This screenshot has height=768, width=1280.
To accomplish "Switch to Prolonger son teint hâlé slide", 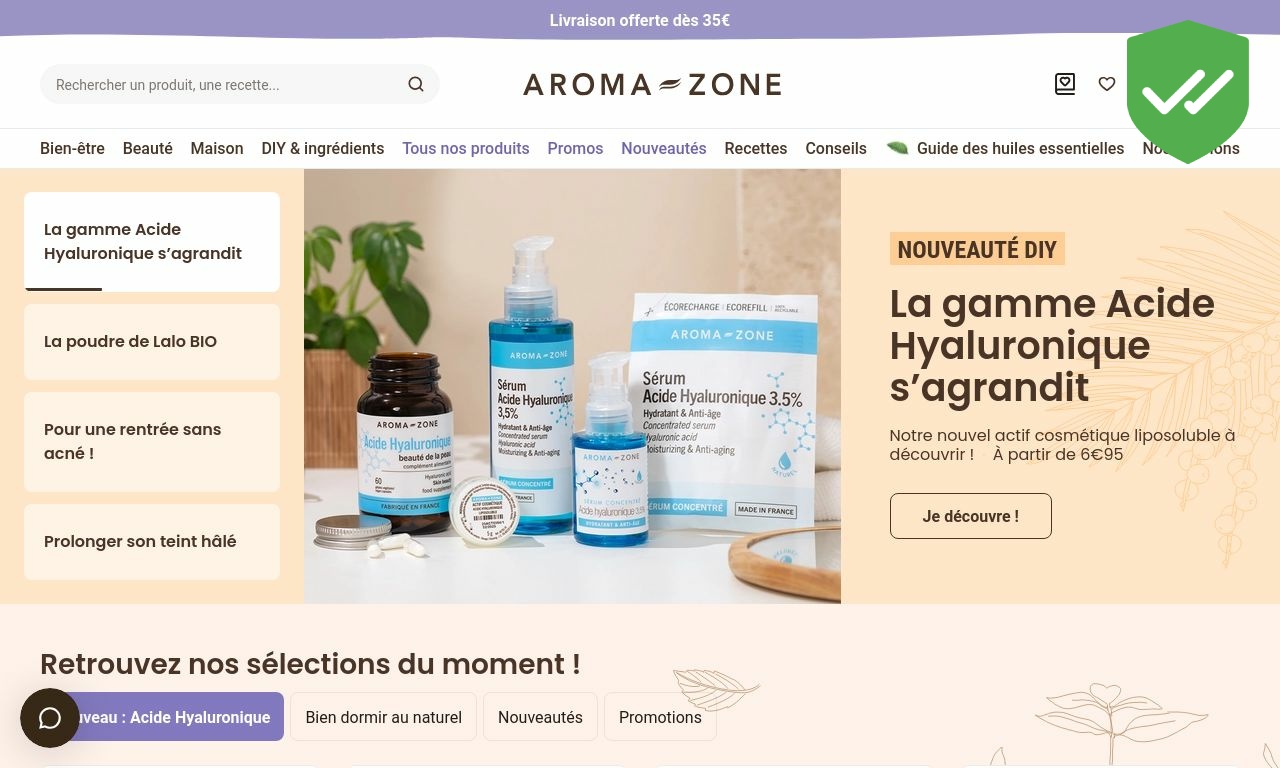I will [152, 542].
